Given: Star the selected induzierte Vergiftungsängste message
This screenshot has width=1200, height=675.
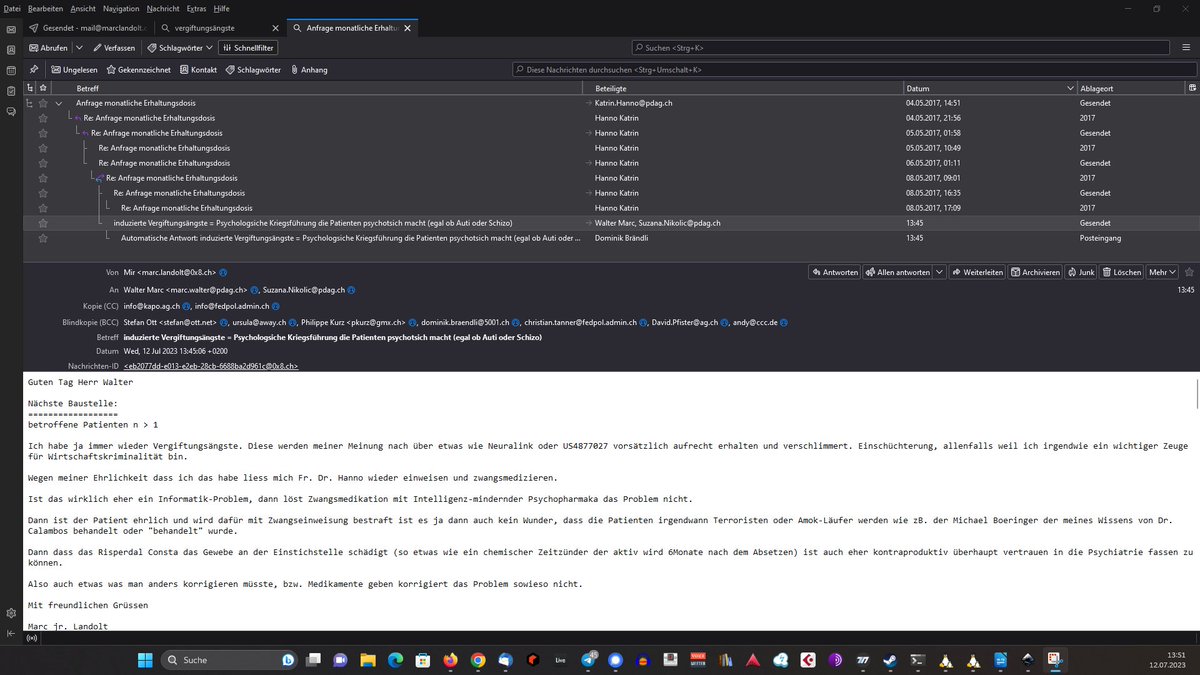Looking at the screenshot, I should tap(43, 223).
